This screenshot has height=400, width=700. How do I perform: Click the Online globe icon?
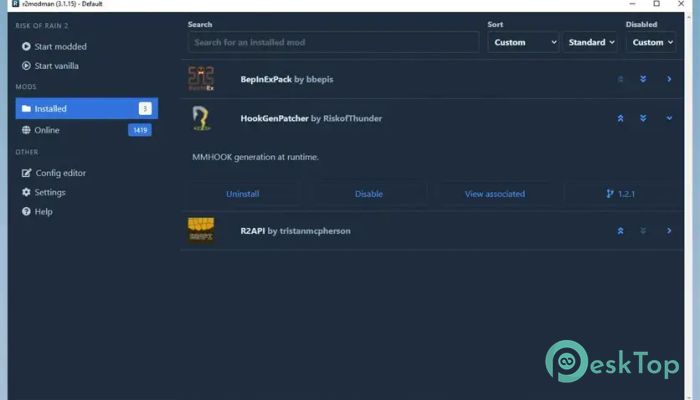pos(26,130)
